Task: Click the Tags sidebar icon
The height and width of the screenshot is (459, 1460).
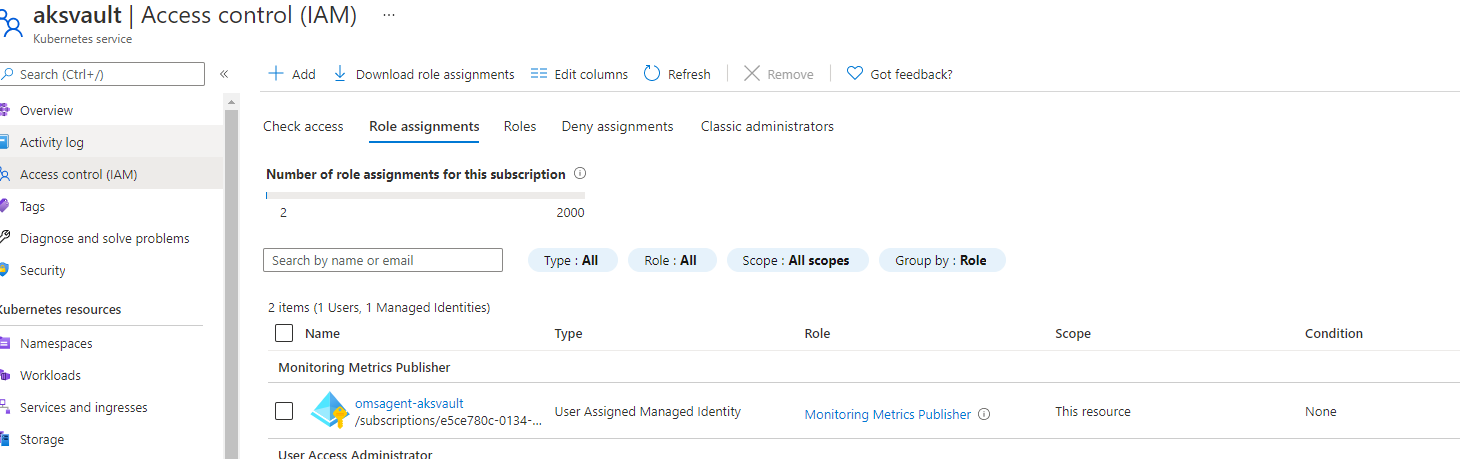Action: [4, 206]
